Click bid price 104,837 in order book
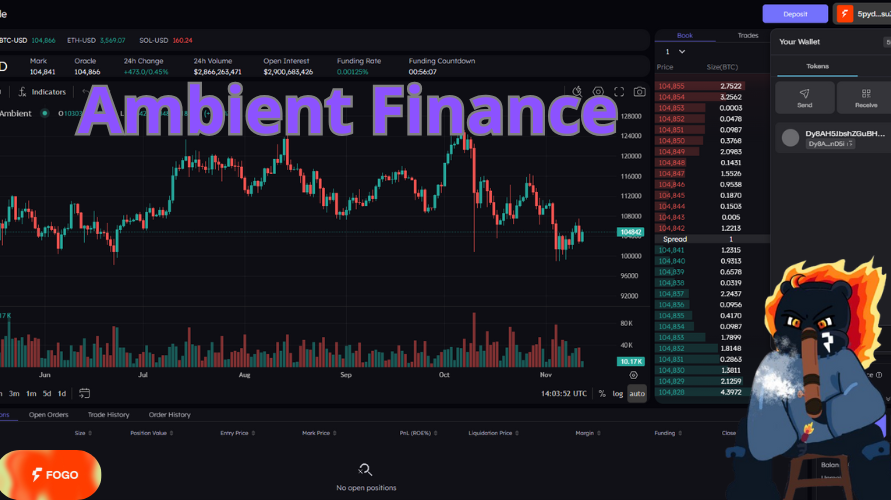Image resolution: width=891 pixels, height=500 pixels. 671,294
